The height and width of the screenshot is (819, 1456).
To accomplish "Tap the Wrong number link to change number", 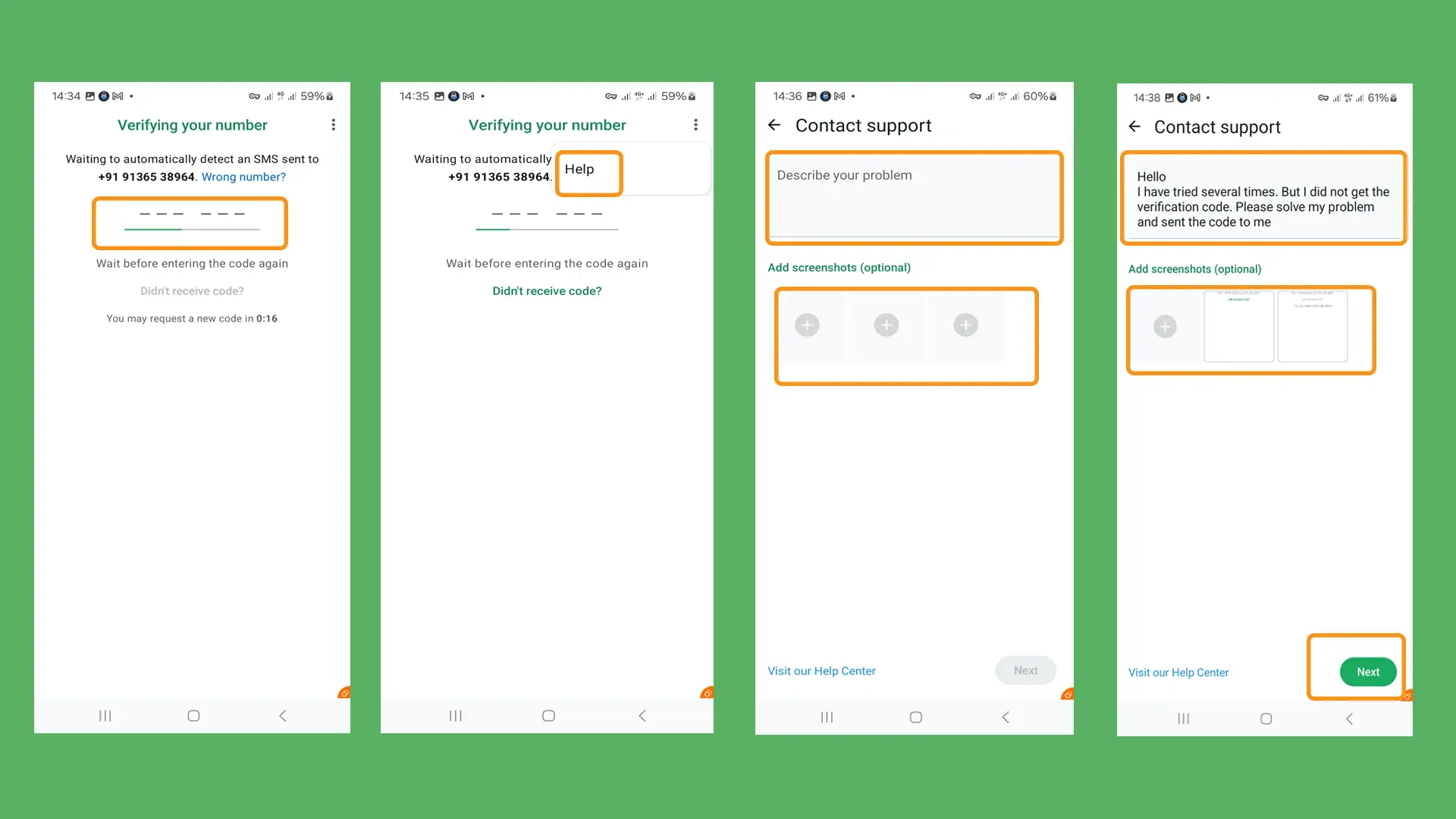I will (x=242, y=176).
